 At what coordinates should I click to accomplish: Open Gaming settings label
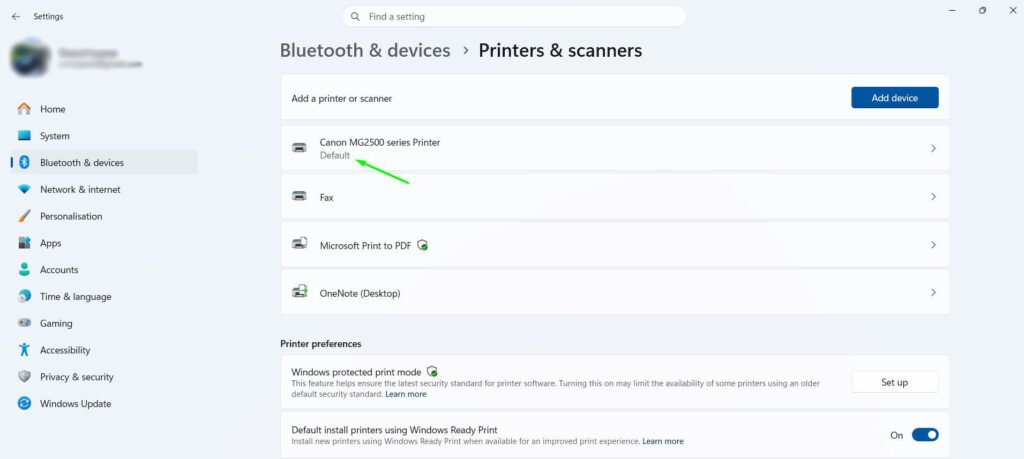56,323
